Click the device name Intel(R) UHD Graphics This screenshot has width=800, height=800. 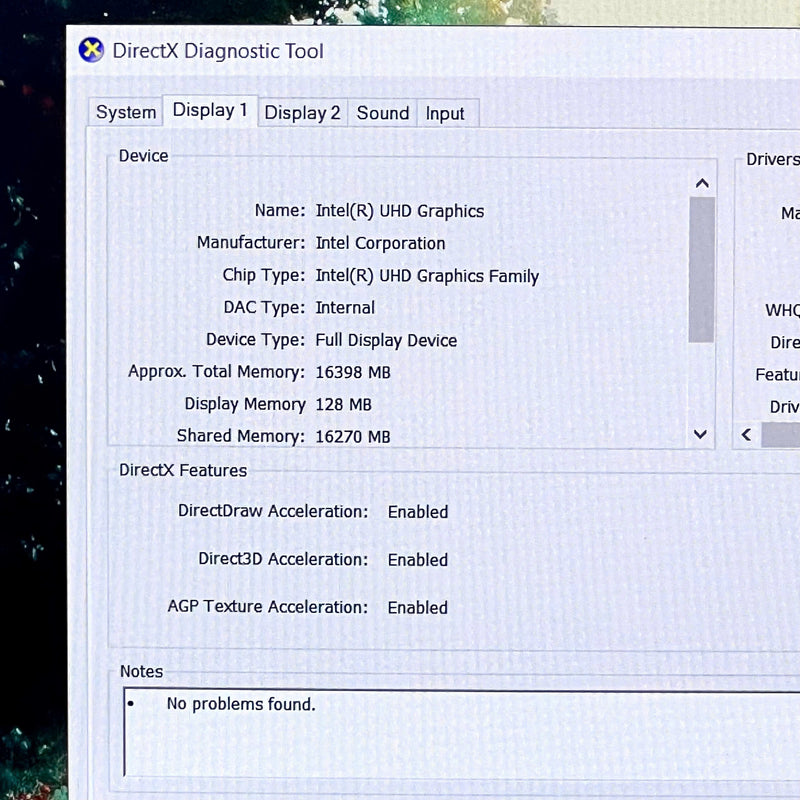400,211
